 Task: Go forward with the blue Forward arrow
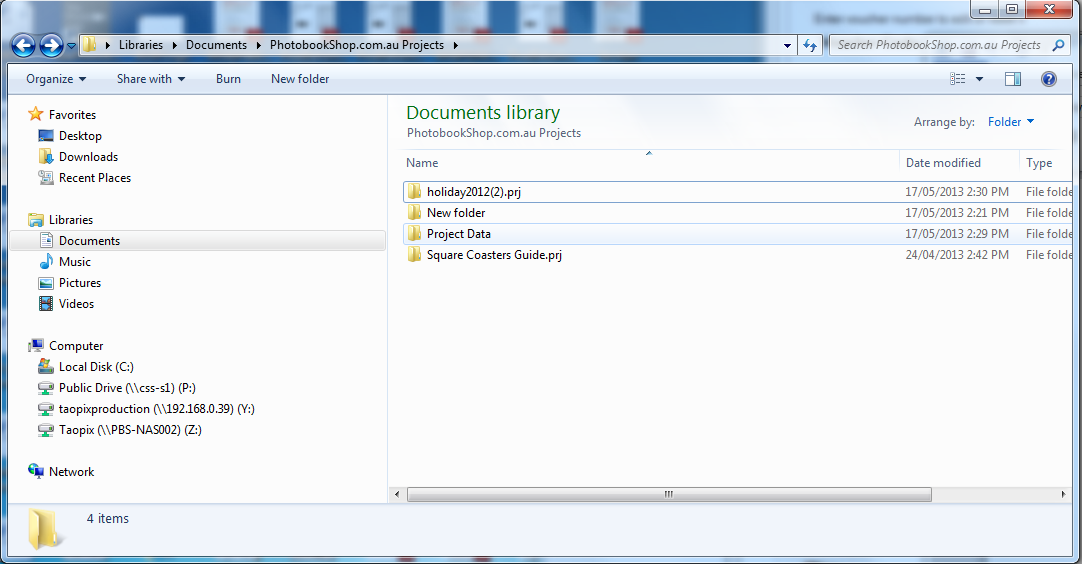51,46
